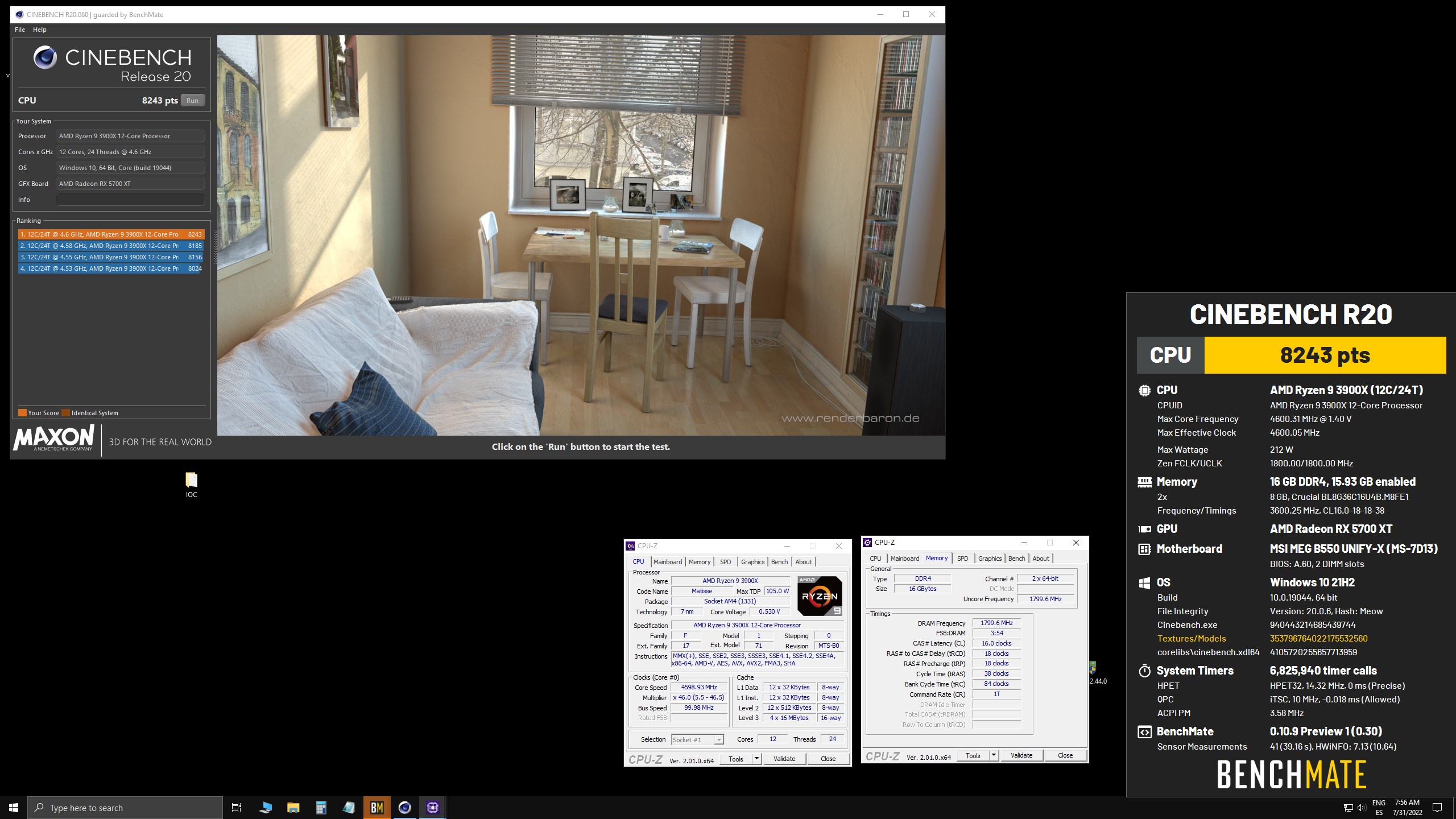
Task: Click the Tools button in the CPU-Z CPU window
Action: [736, 759]
